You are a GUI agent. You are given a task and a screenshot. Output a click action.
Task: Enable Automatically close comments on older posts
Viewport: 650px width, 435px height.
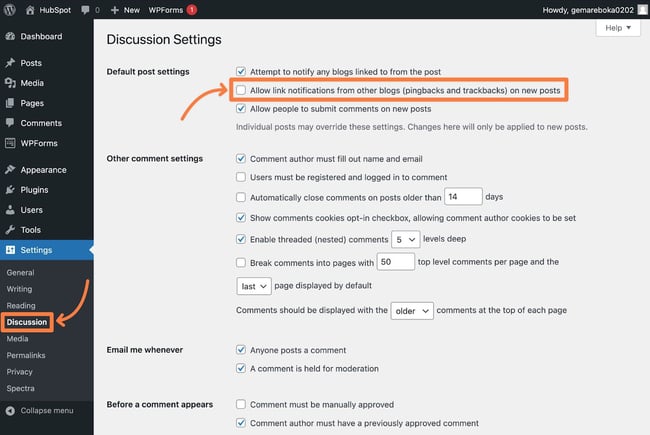(241, 197)
